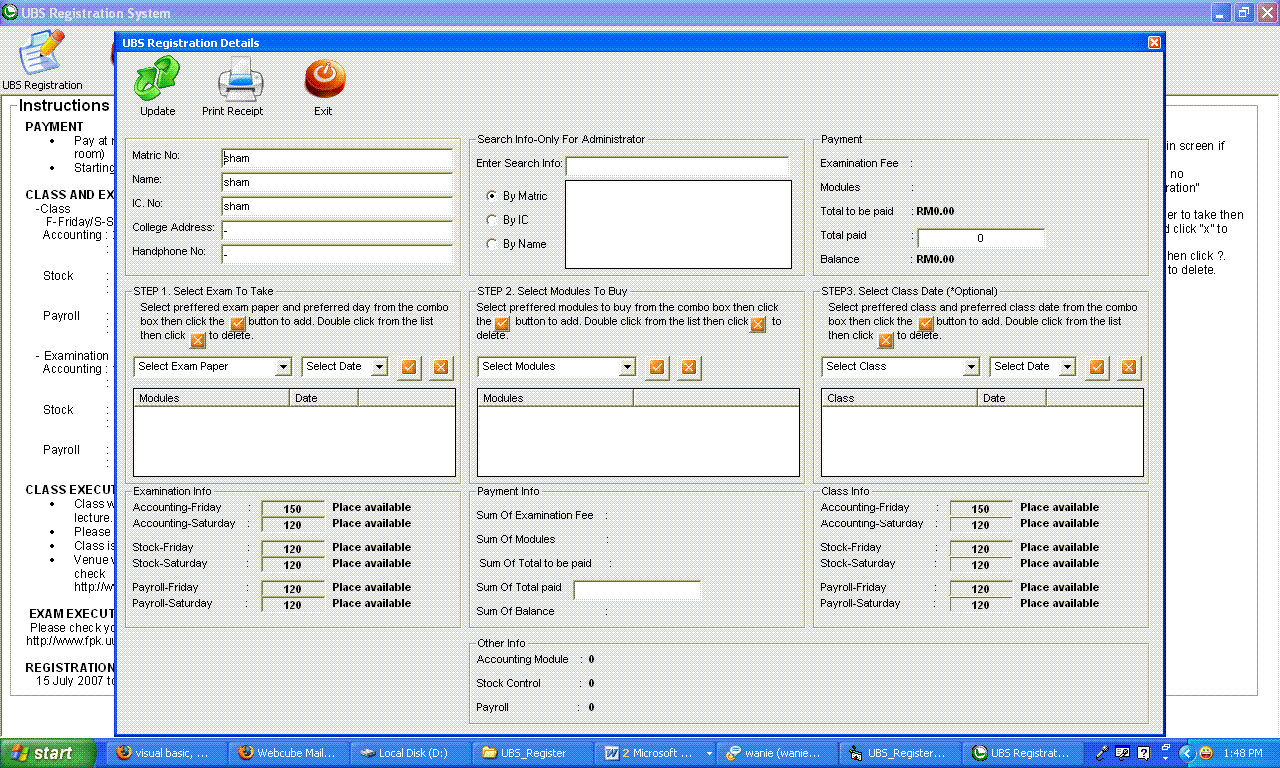This screenshot has width=1280, height=768.
Task: Delete module with Step 2 X button
Action: coord(689,367)
